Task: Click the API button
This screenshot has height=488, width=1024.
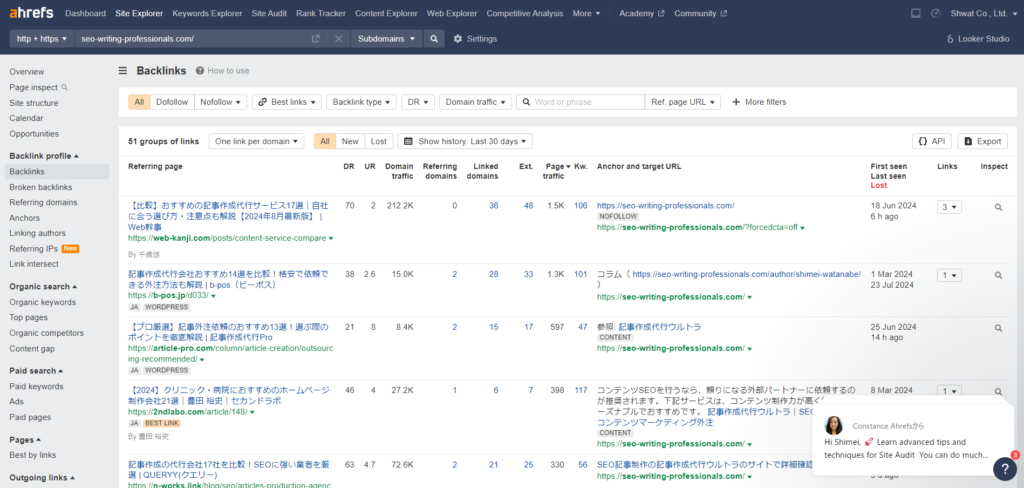Action: [931, 141]
